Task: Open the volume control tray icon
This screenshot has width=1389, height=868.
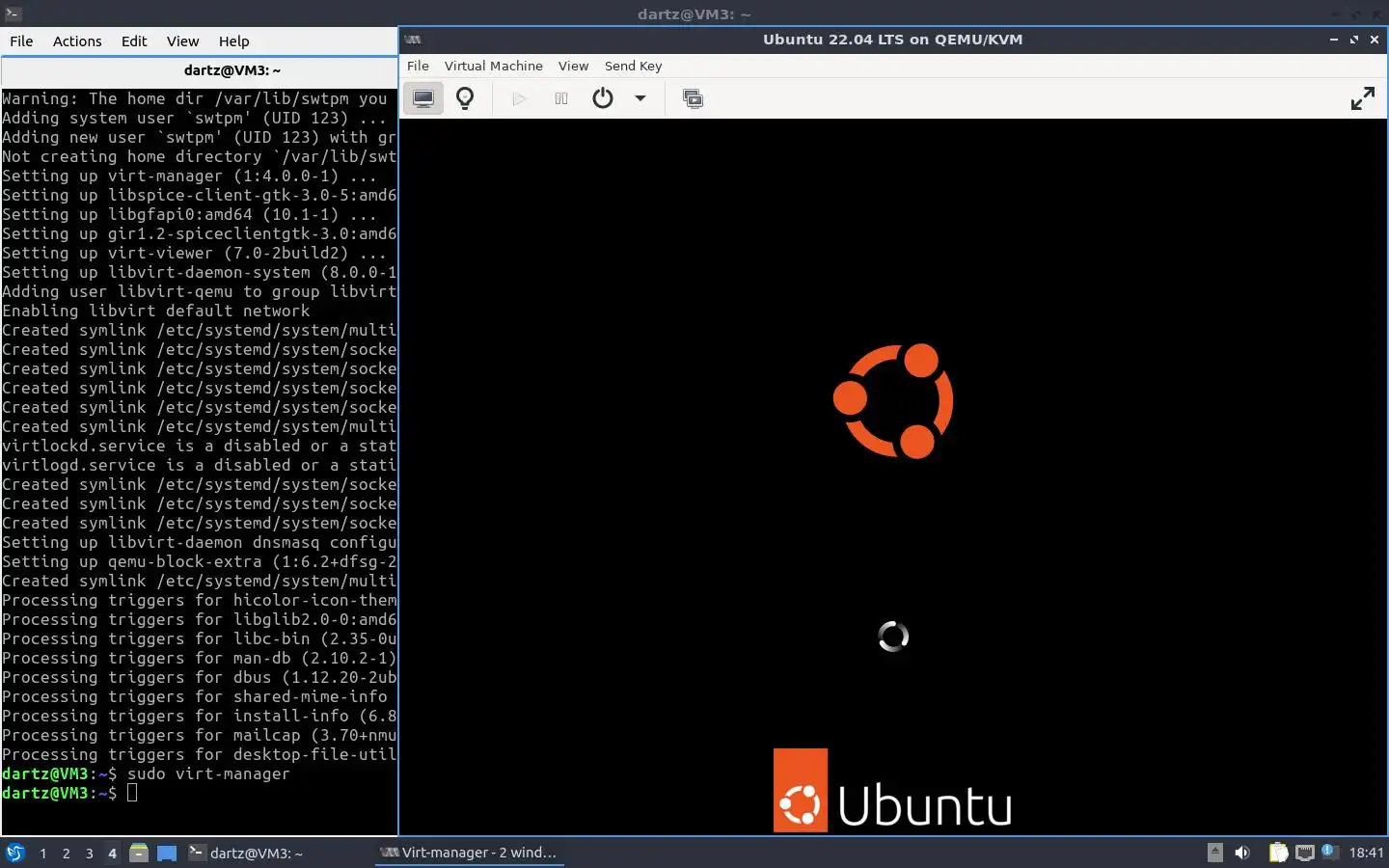Action: tap(1242, 853)
